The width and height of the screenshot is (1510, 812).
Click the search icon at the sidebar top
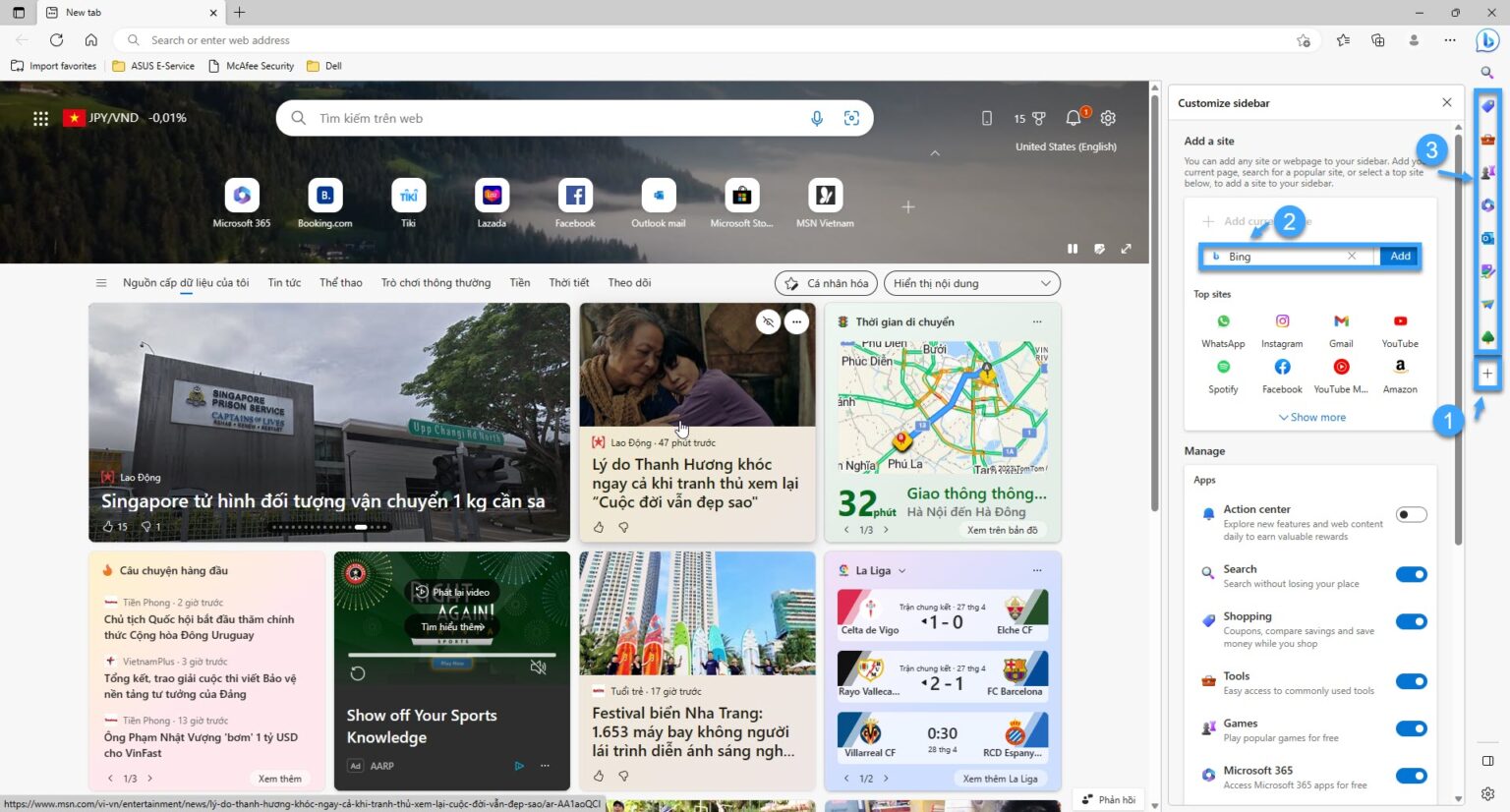tap(1487, 73)
